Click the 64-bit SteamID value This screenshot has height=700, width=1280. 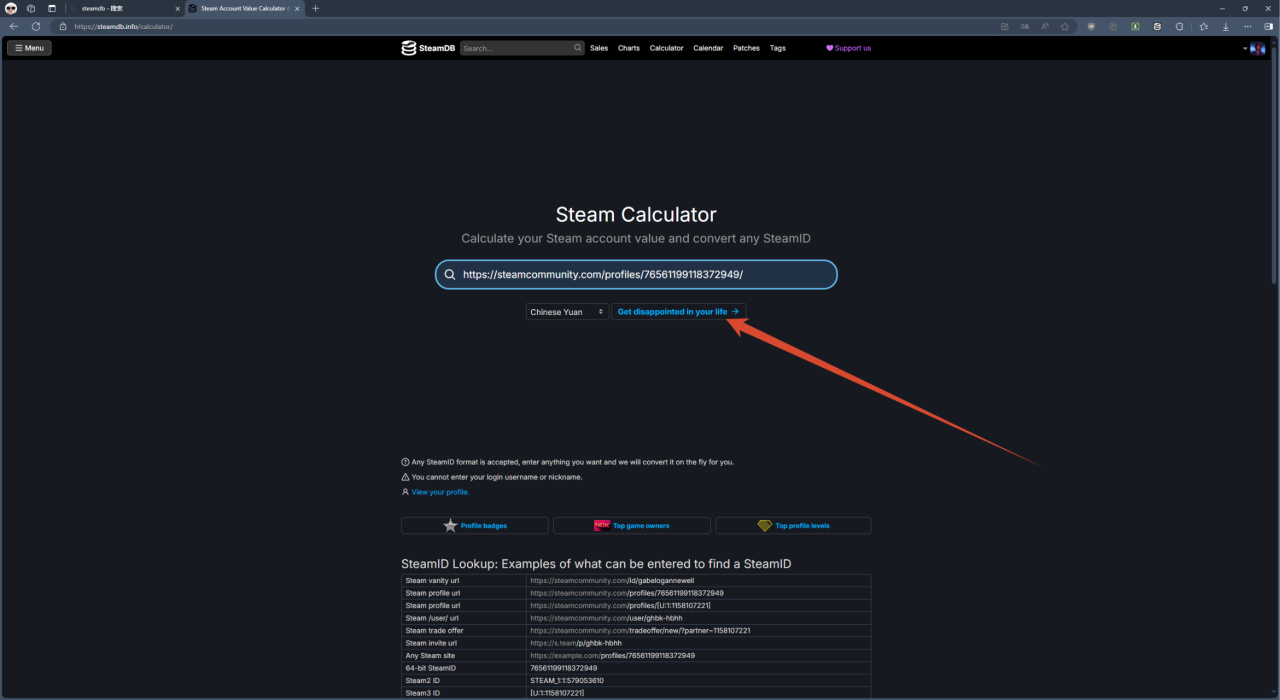pyautogui.click(x=563, y=668)
